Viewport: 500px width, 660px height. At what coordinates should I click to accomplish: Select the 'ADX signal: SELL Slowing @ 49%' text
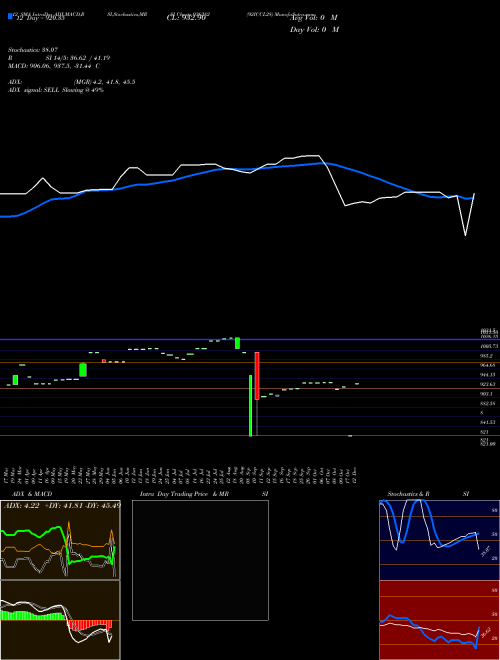pos(56,90)
